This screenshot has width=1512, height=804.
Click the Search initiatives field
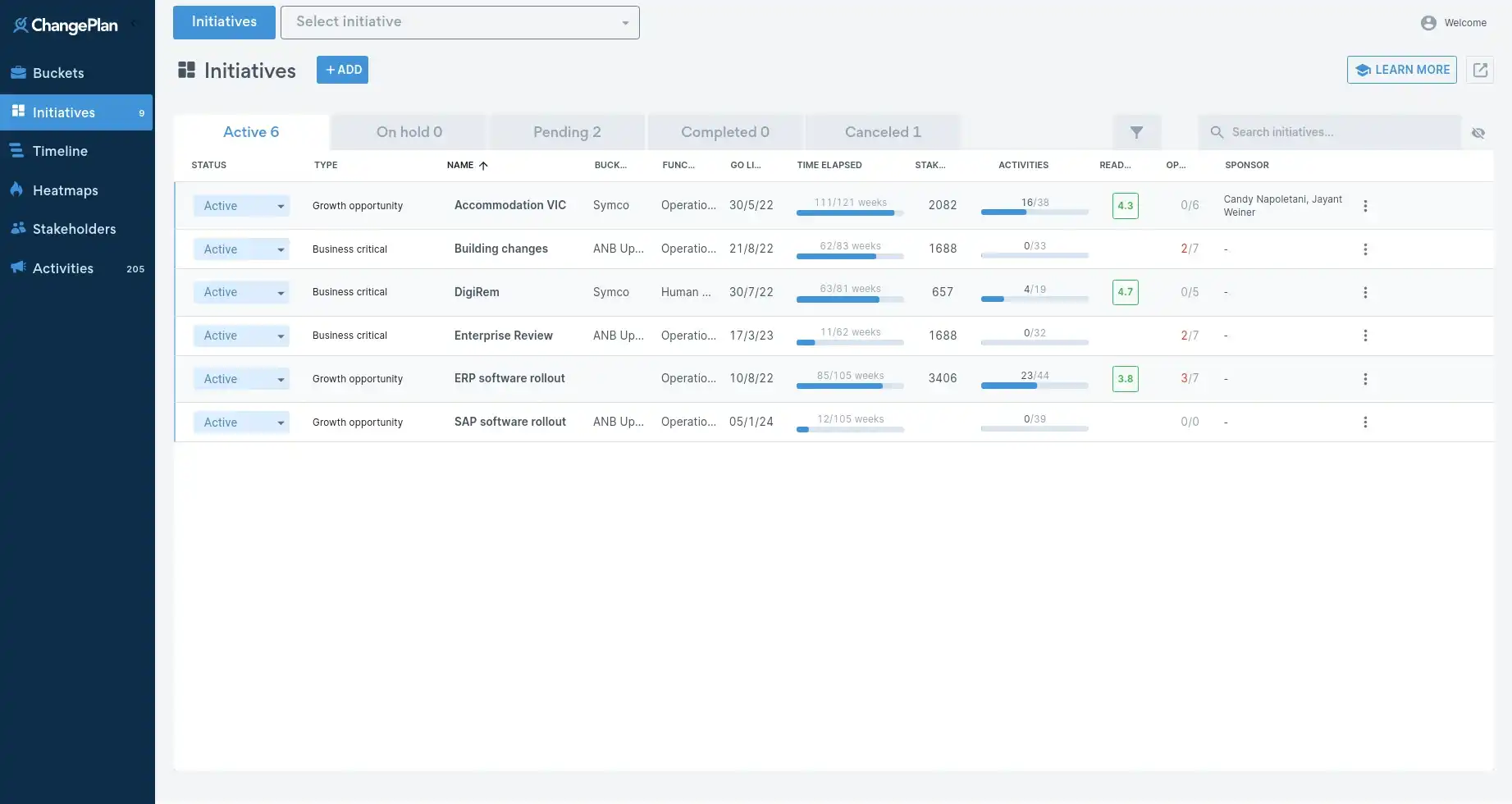coord(1337,132)
